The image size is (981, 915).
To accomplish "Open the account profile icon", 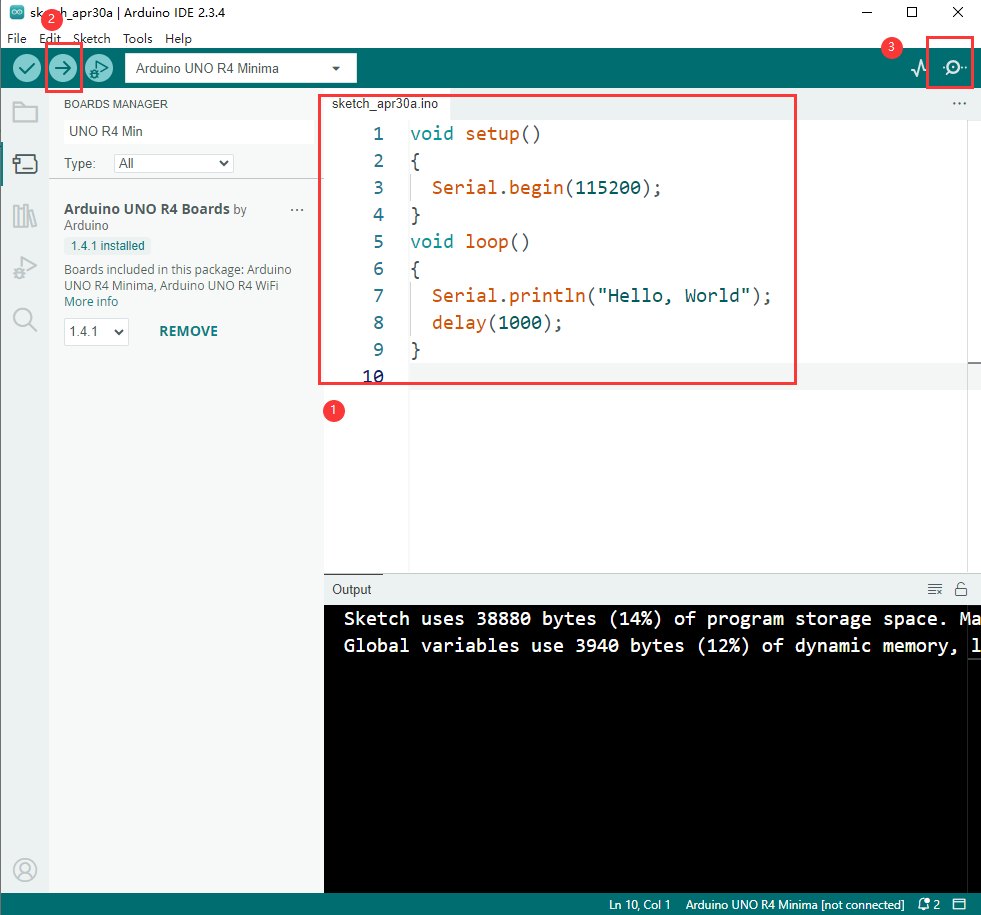I will tap(25, 870).
